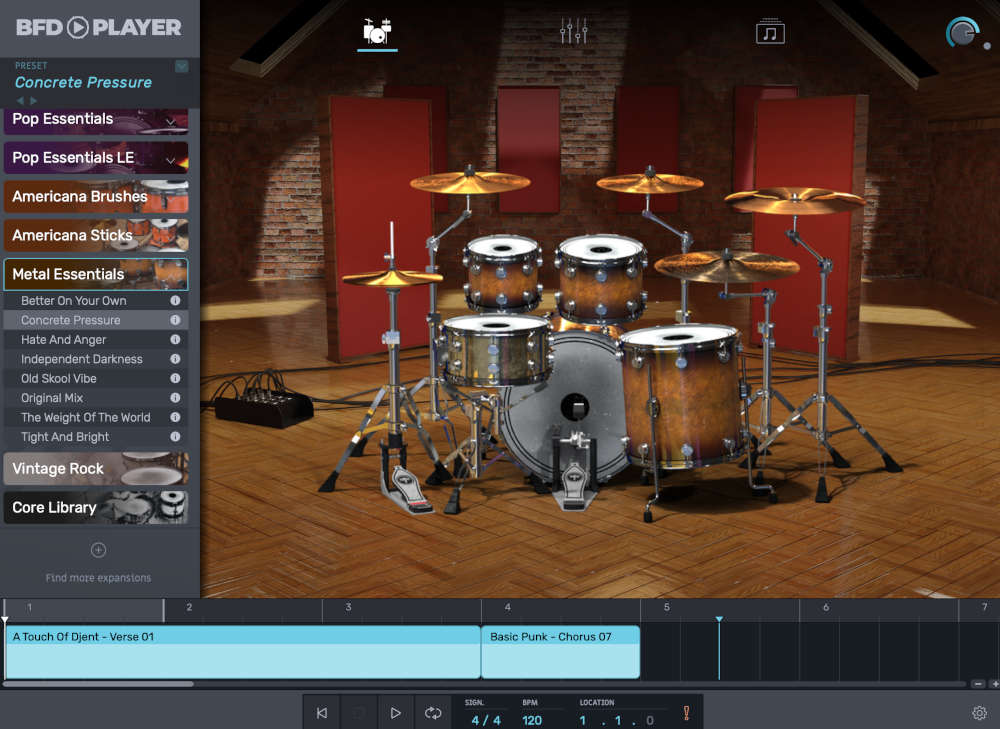Screen dimensions: 1000x729
Task: Click the skip-to-start transport icon
Action: tap(321, 712)
